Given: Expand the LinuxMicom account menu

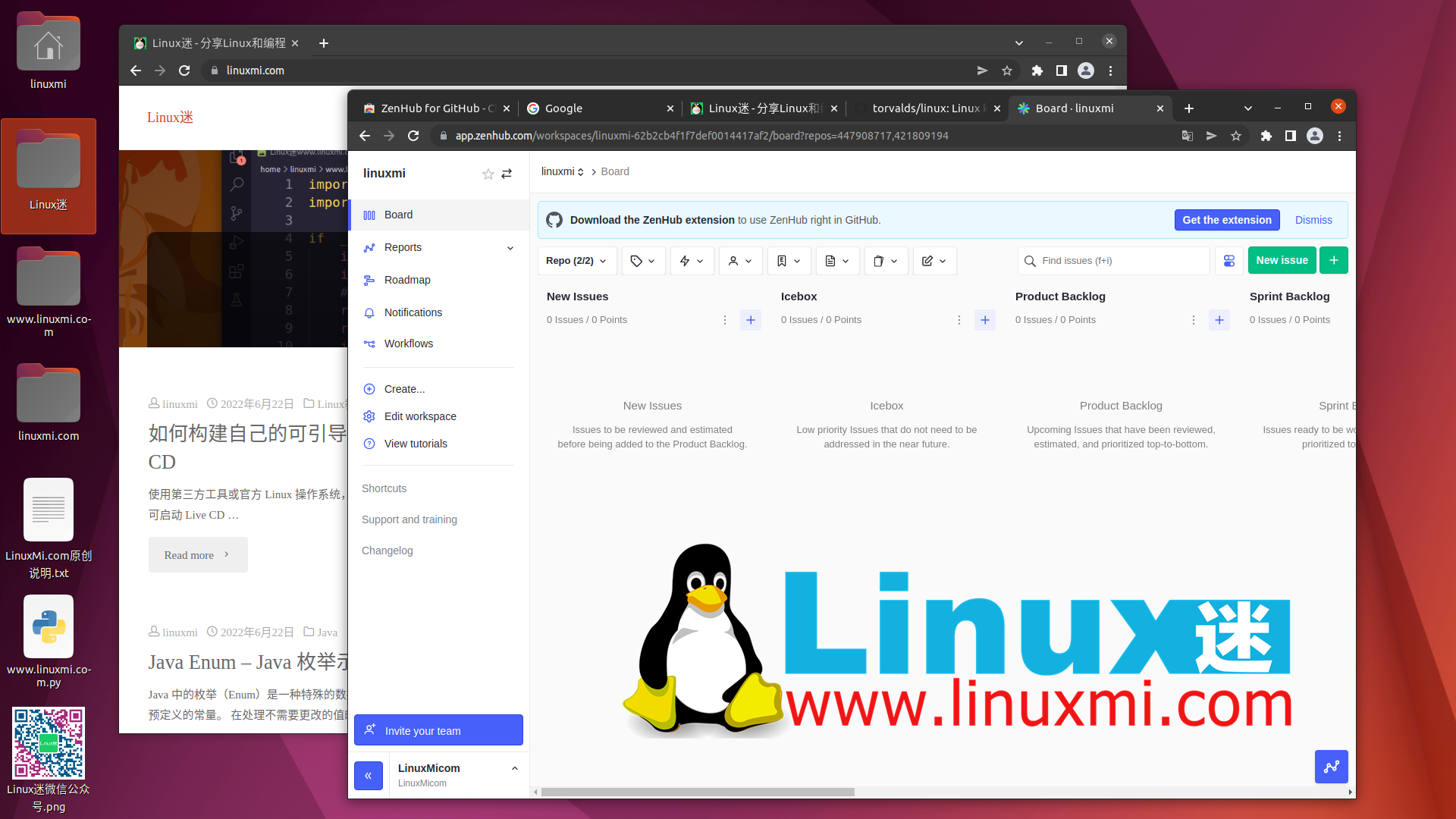Looking at the screenshot, I should (515, 768).
